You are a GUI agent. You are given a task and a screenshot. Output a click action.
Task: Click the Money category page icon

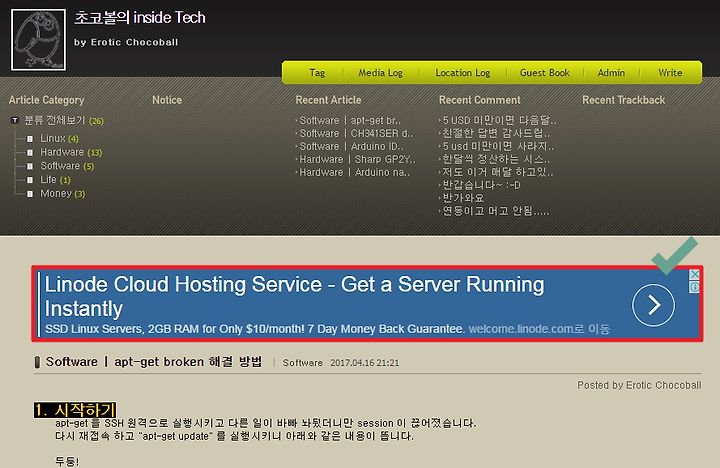(30, 194)
